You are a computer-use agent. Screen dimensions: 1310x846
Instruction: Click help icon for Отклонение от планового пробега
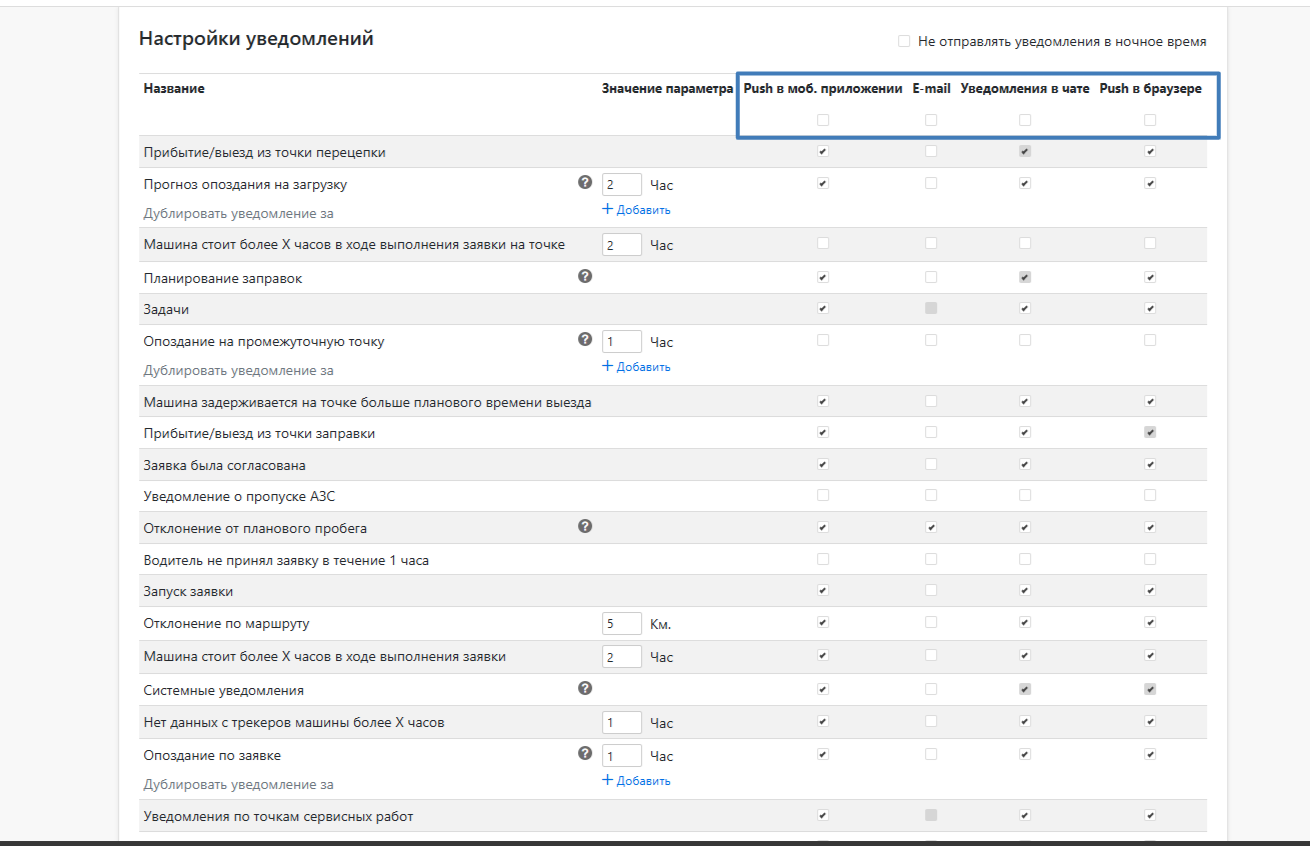[x=585, y=526]
